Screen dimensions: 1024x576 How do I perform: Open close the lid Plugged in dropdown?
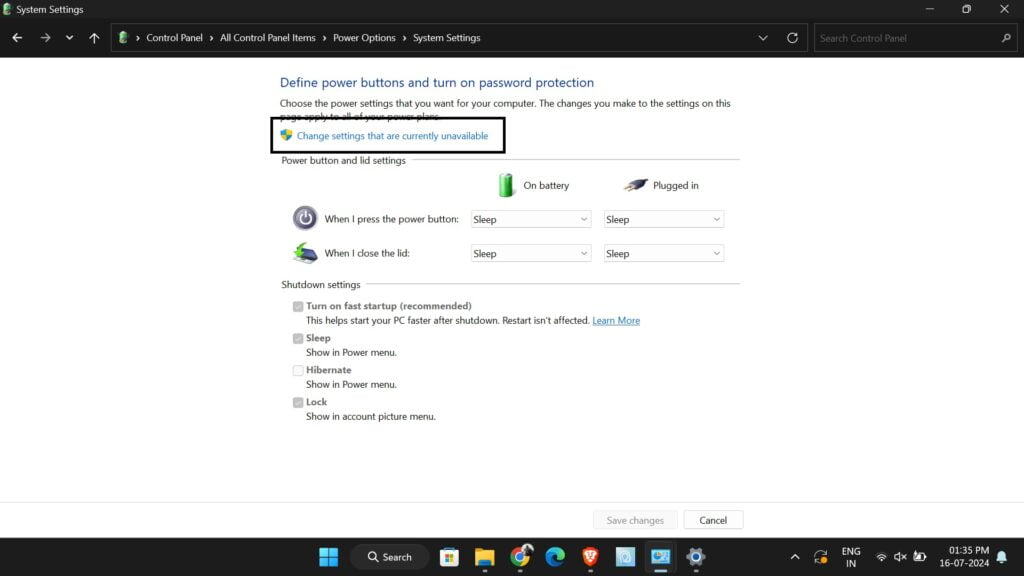pyautogui.click(x=664, y=253)
